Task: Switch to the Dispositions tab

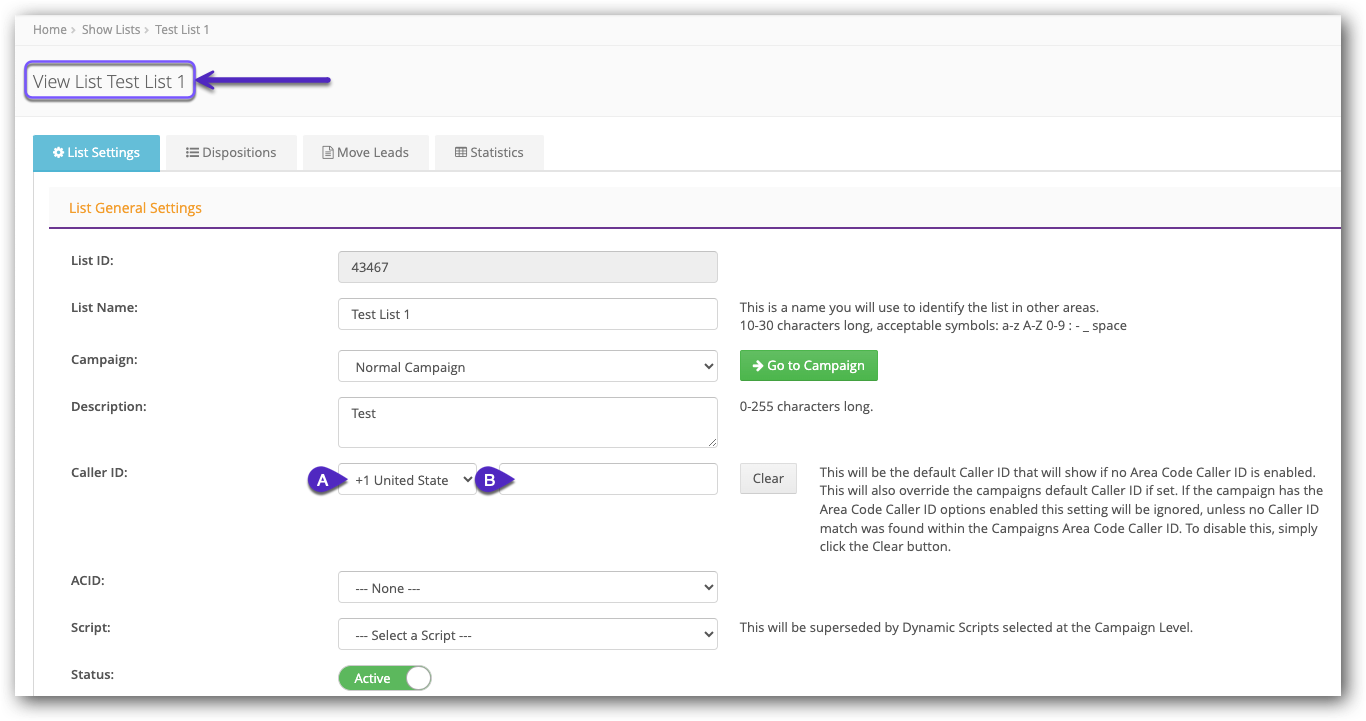Action: [x=231, y=152]
